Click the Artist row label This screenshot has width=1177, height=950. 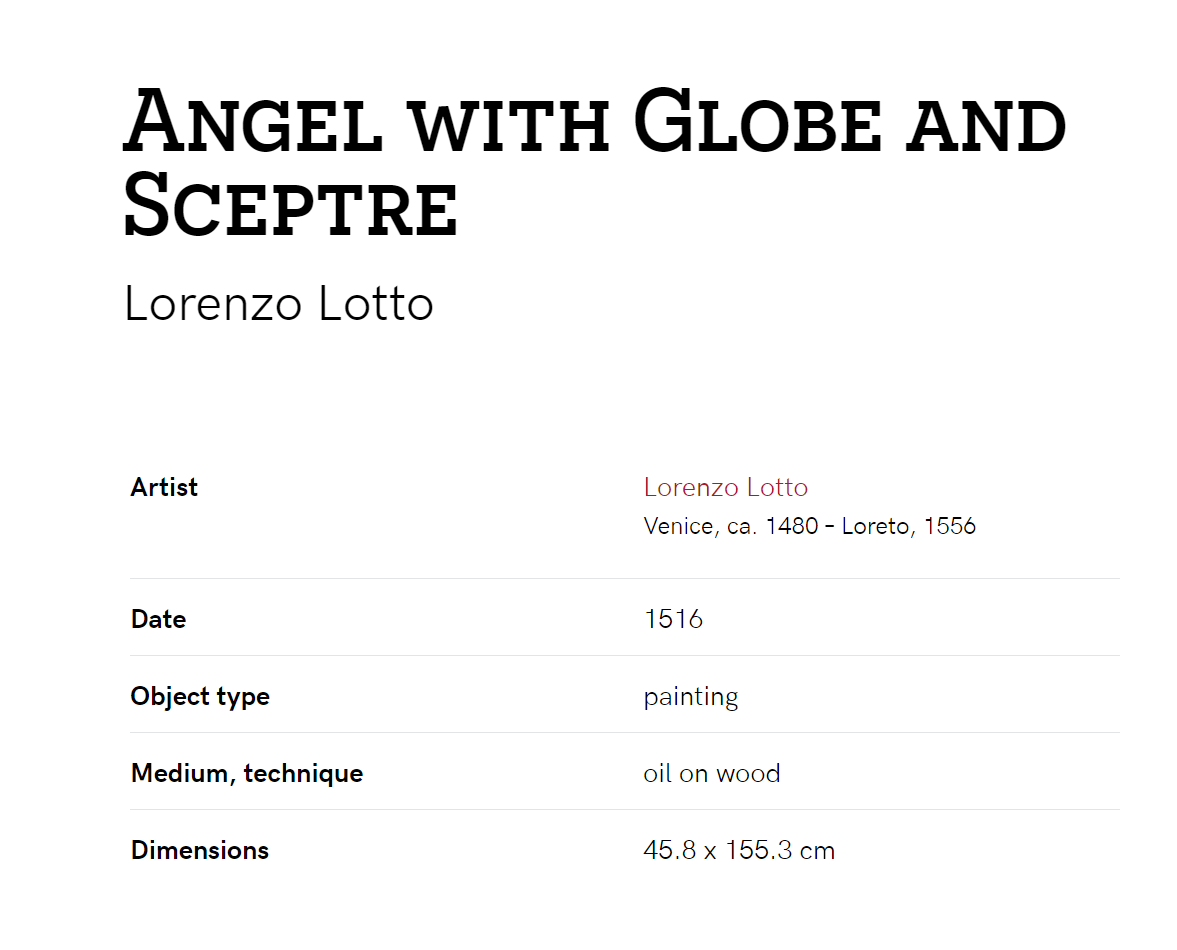164,488
